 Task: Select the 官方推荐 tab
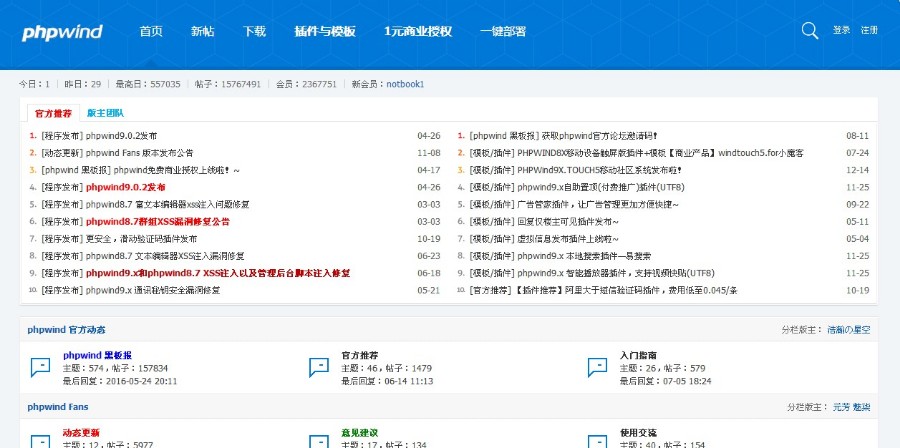click(53, 113)
